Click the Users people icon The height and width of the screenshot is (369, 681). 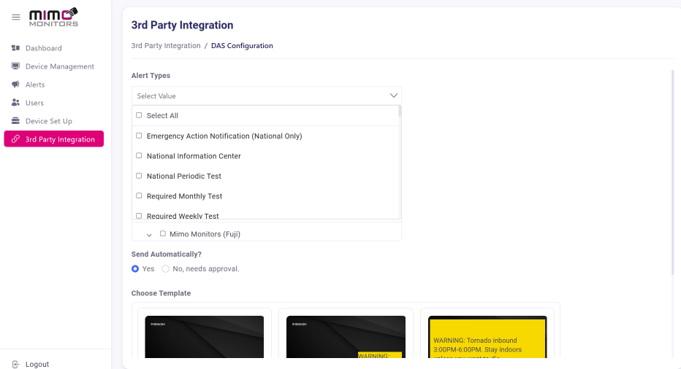16,102
